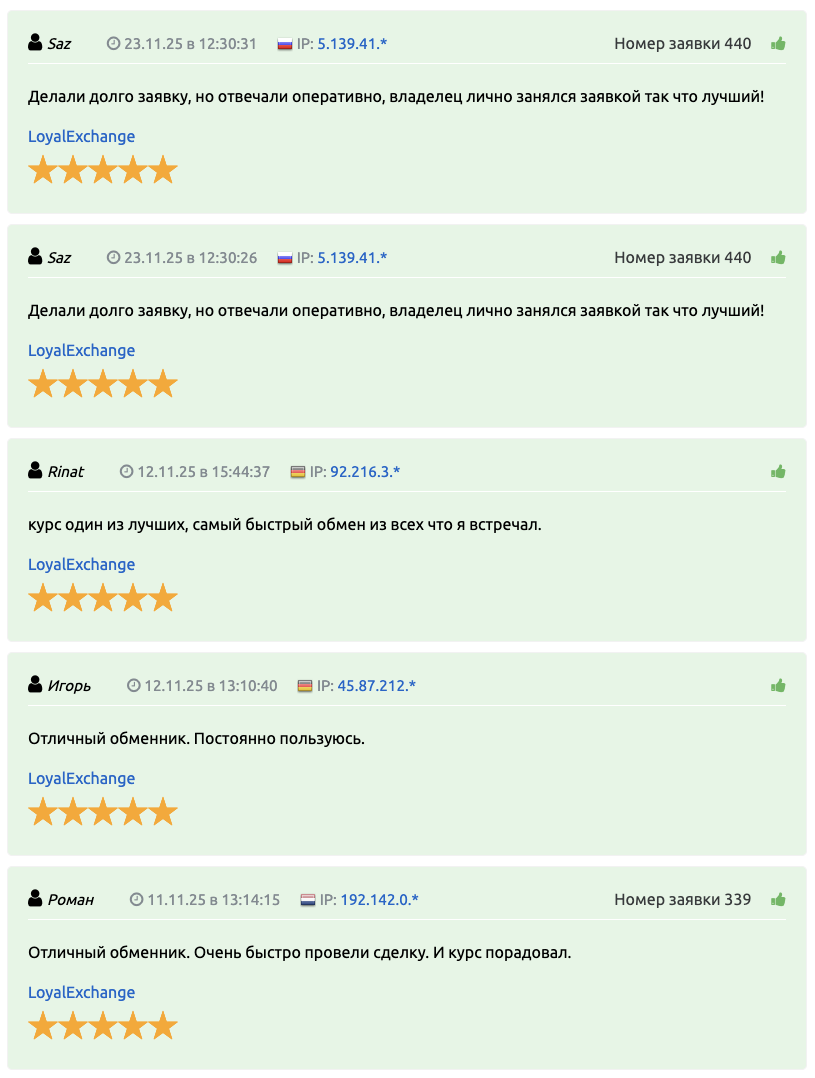
Task: Click the thumbs-up on Игорь's review
Action: point(779,686)
